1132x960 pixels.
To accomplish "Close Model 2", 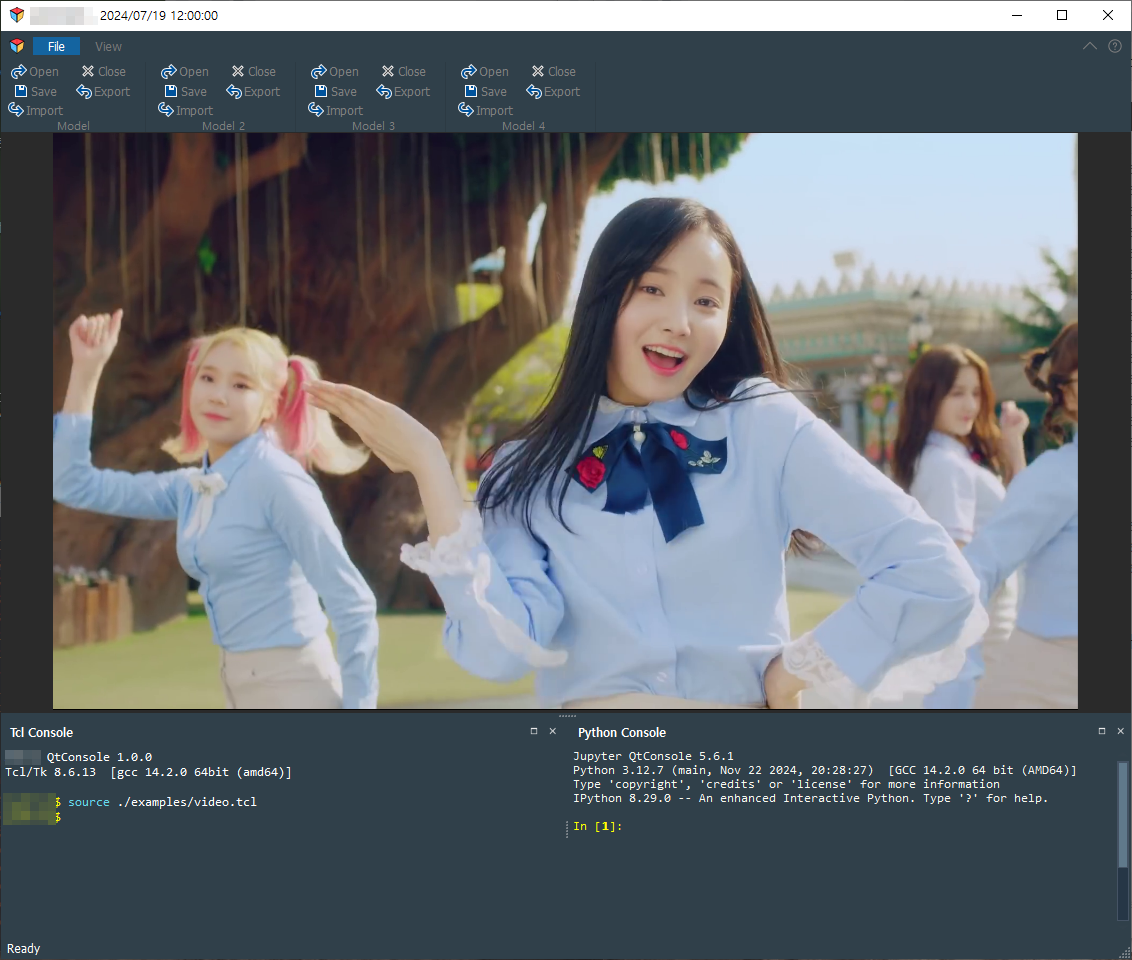I will click(x=254, y=71).
